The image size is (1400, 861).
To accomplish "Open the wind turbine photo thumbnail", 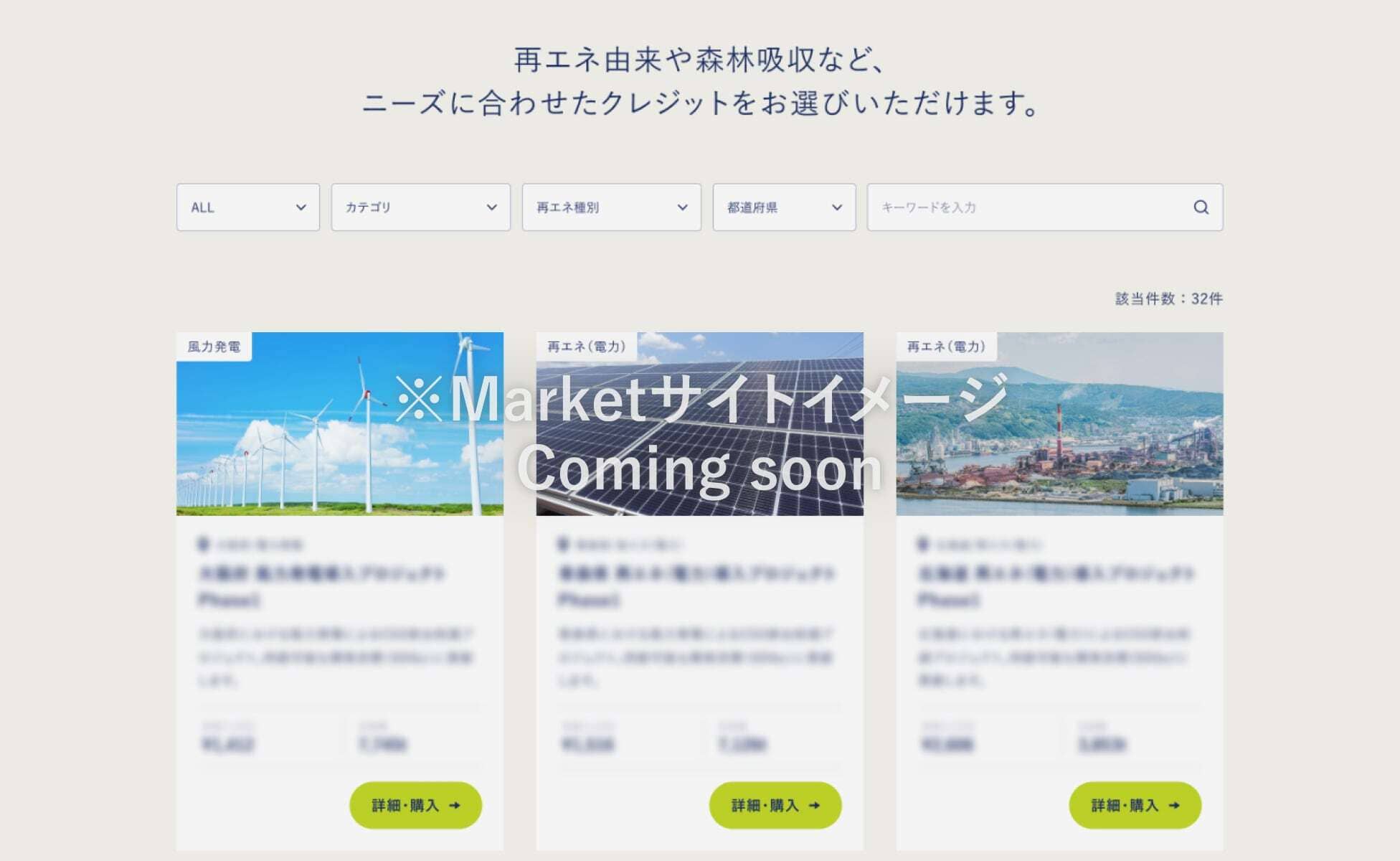I will click(x=301, y=445).
